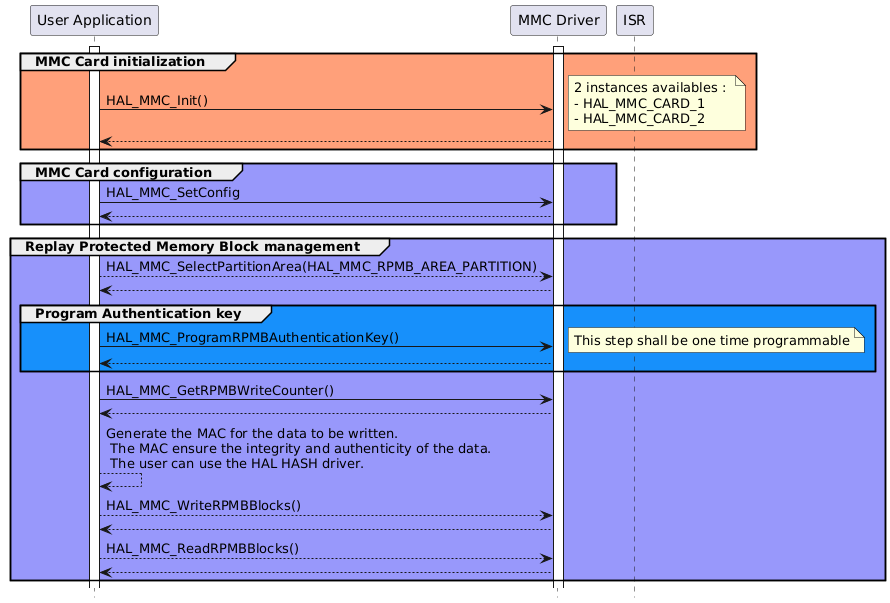This screenshot has height=603, width=890.
Task: Click the User Application participant box
Action: [x=94, y=20]
